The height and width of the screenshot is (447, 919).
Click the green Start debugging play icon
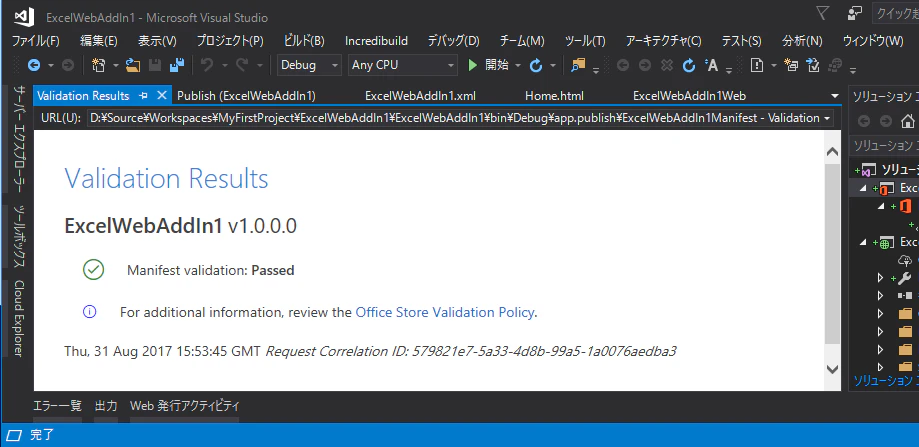point(473,65)
